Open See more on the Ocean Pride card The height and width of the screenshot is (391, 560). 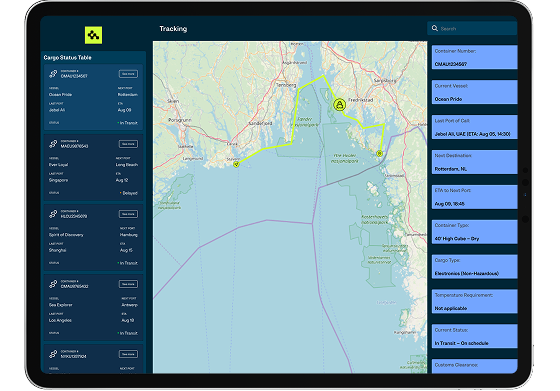[128, 74]
